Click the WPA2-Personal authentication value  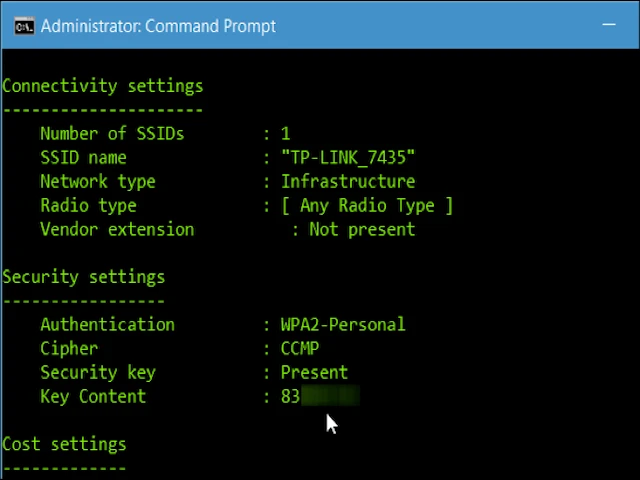pyautogui.click(x=342, y=325)
